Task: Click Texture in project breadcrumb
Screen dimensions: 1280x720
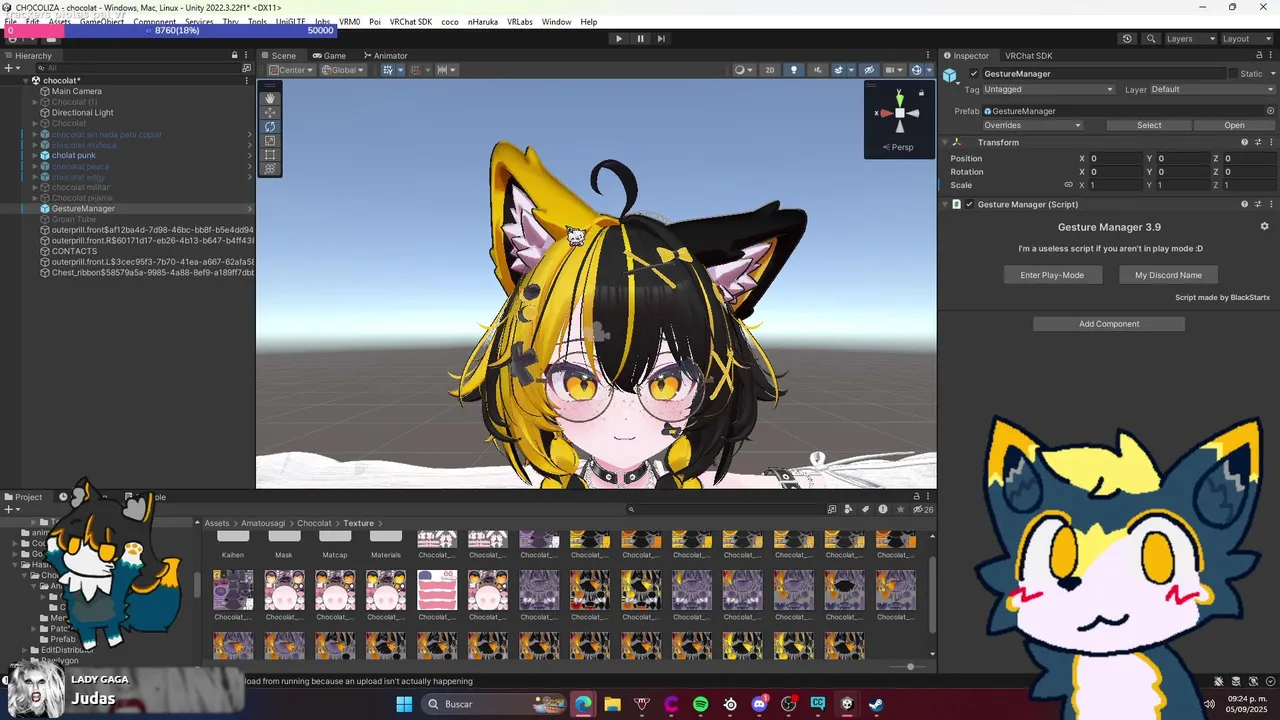Action: click(x=358, y=523)
